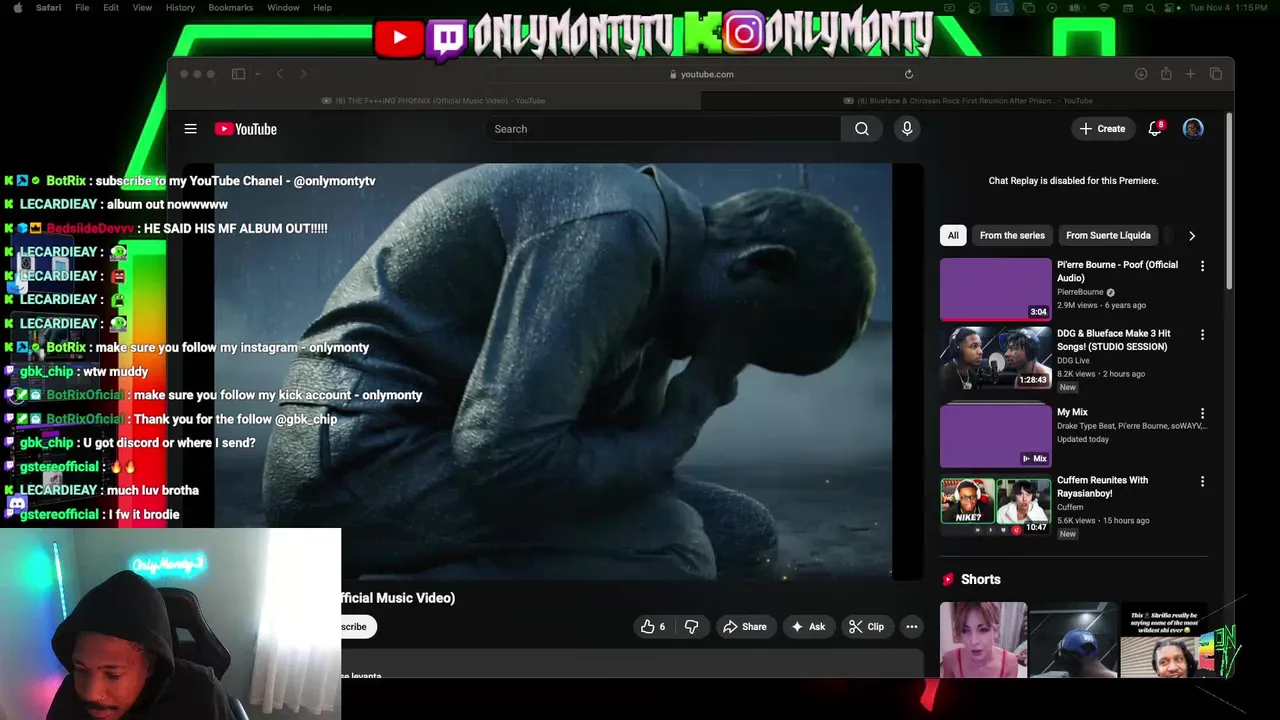Click the Clip button
Viewport: 1280px width, 720px height.
866,627
